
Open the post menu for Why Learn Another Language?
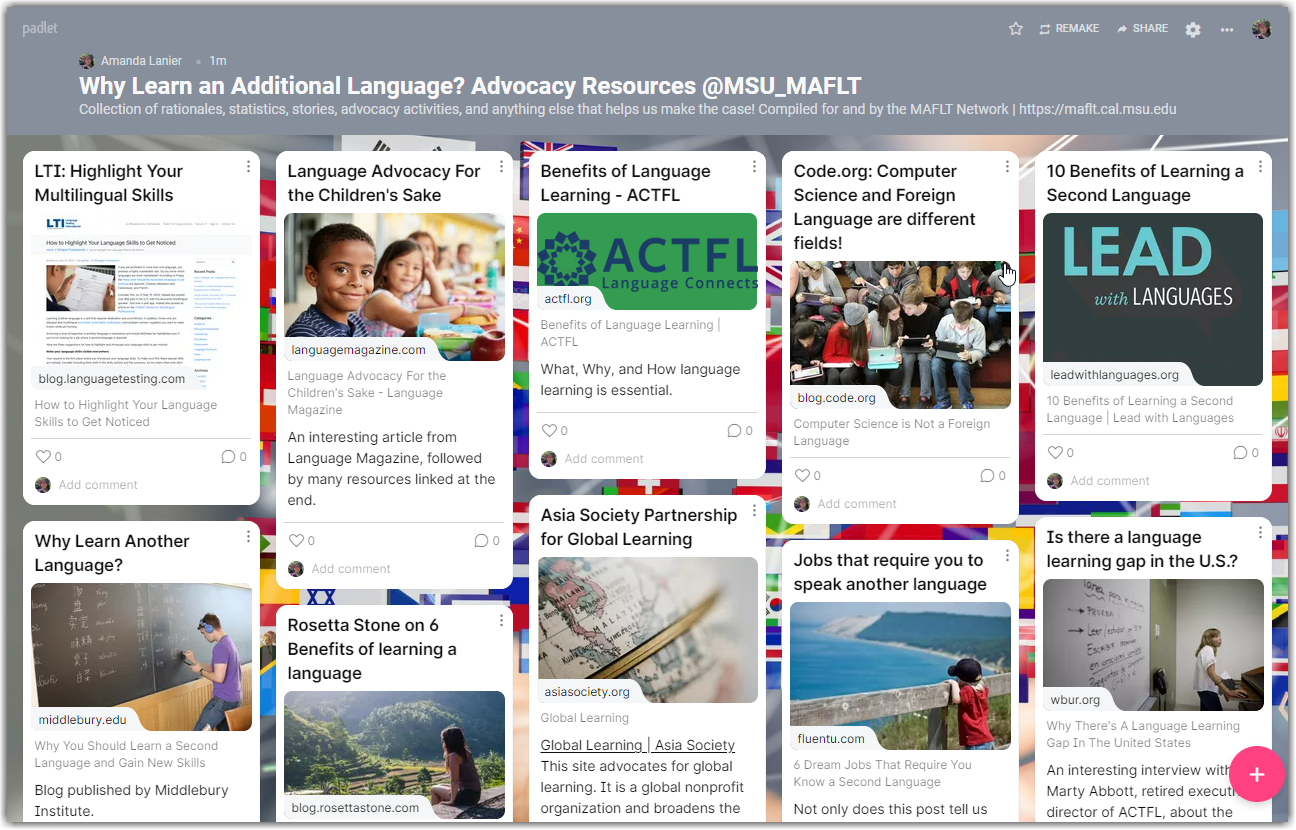[x=248, y=537]
